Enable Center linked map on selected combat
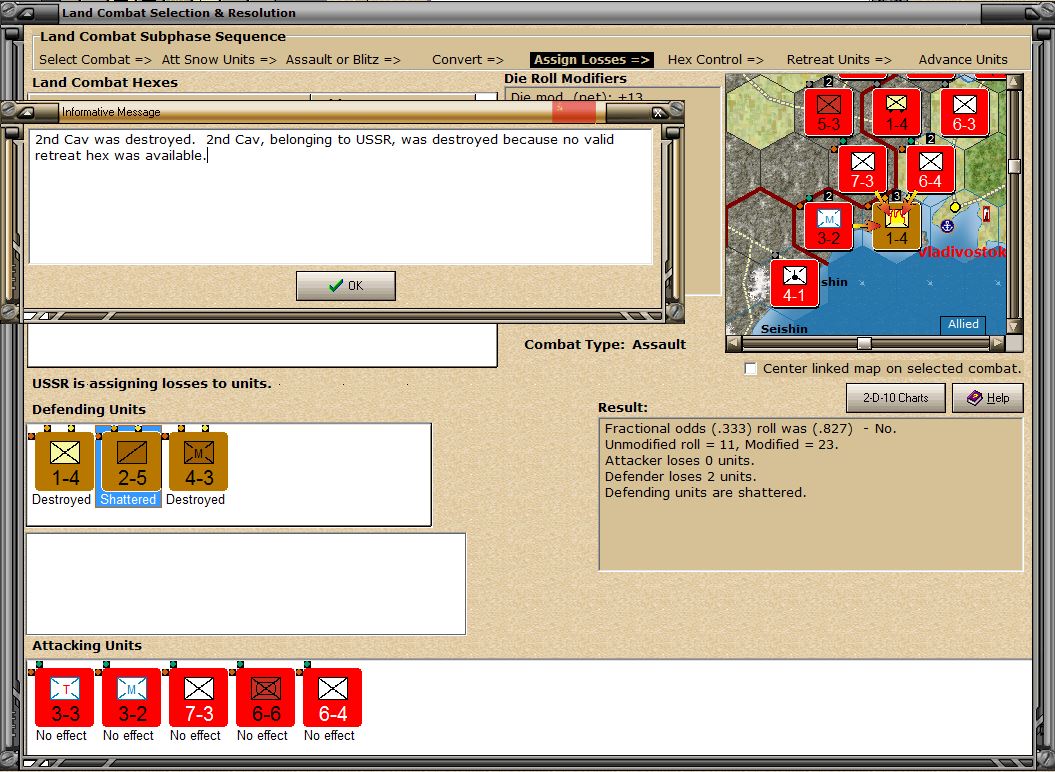The image size is (1055, 772). [x=750, y=368]
